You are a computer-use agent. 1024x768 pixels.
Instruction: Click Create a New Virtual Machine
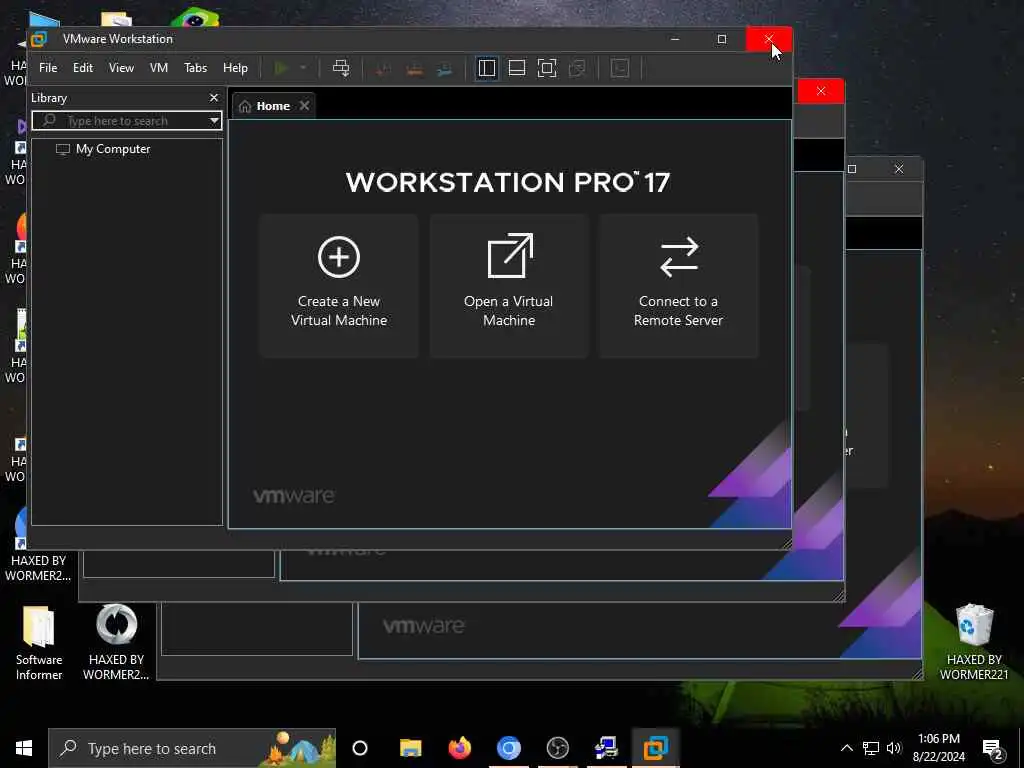pos(338,285)
